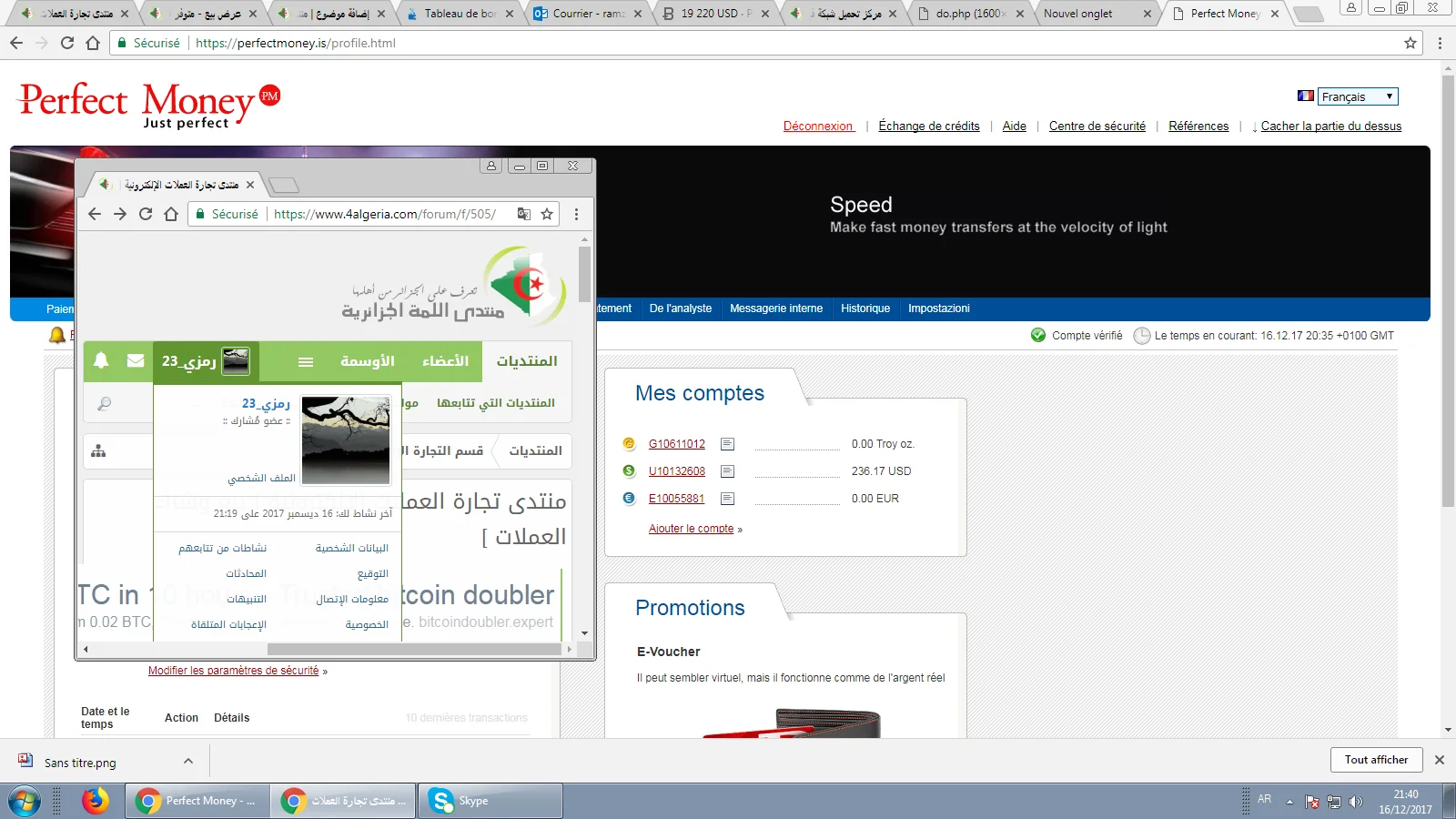1456x819 pixels.
Task: Expand the Sans titre.png download options arrow
Action: [188, 762]
